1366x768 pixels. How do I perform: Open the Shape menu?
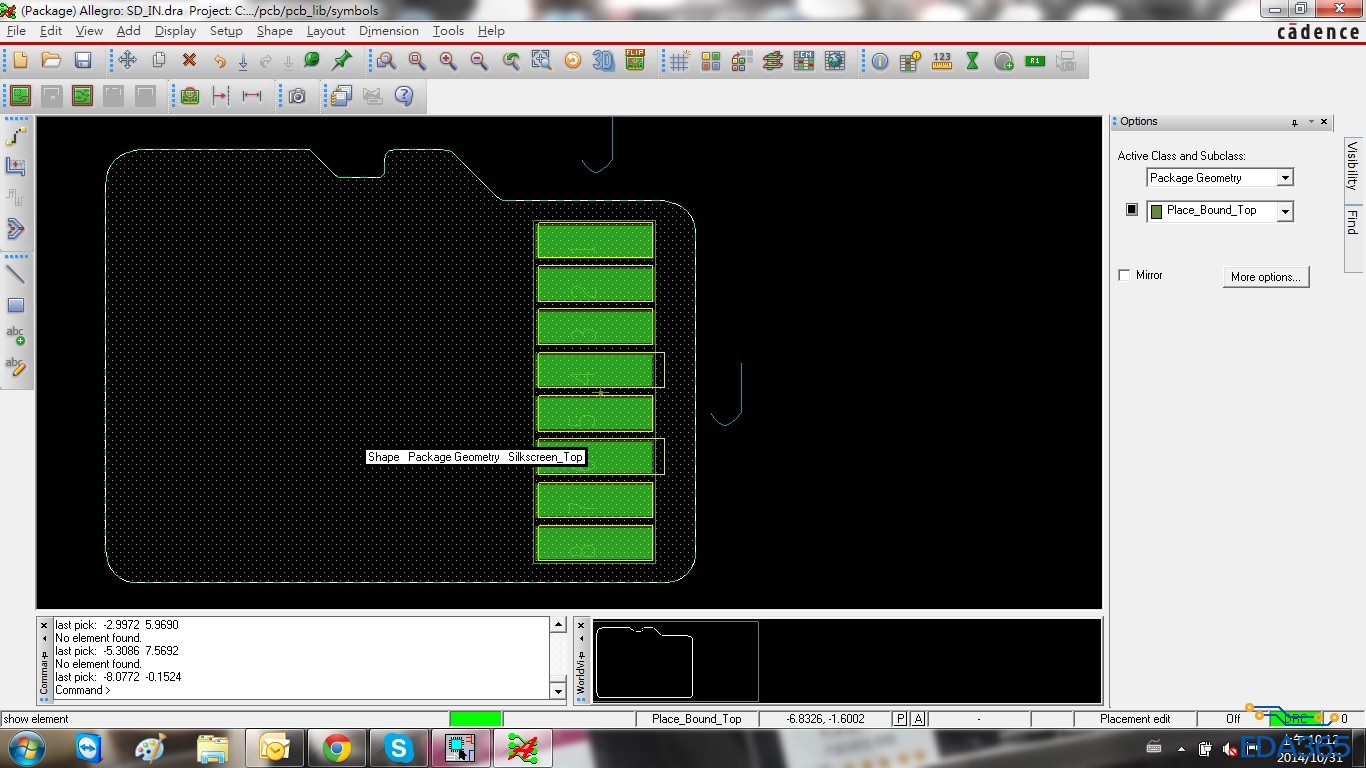pyautogui.click(x=275, y=31)
